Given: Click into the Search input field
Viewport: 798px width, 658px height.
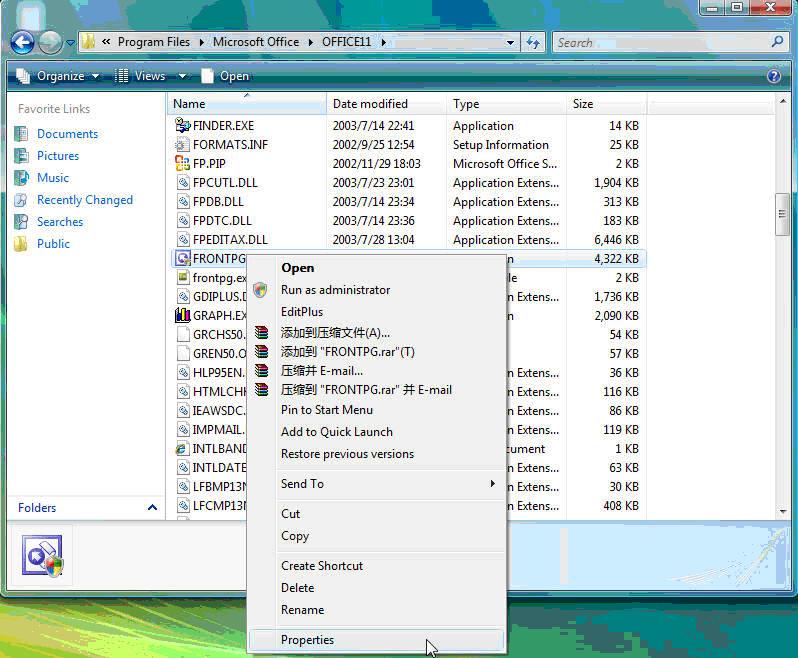Looking at the screenshot, I should tap(662, 42).
